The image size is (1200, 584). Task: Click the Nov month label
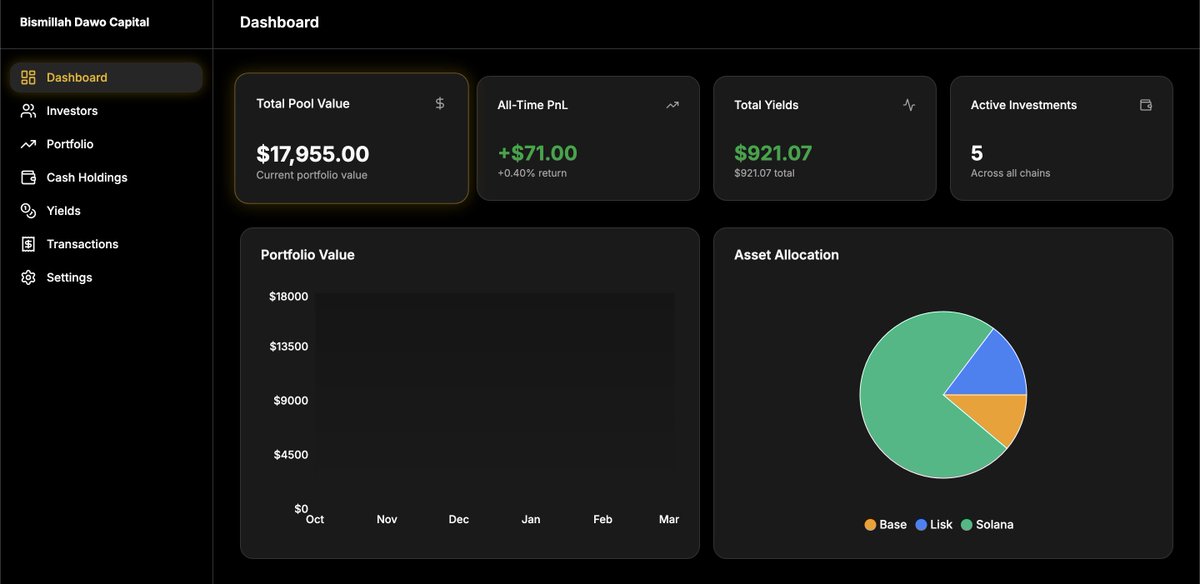pos(387,520)
